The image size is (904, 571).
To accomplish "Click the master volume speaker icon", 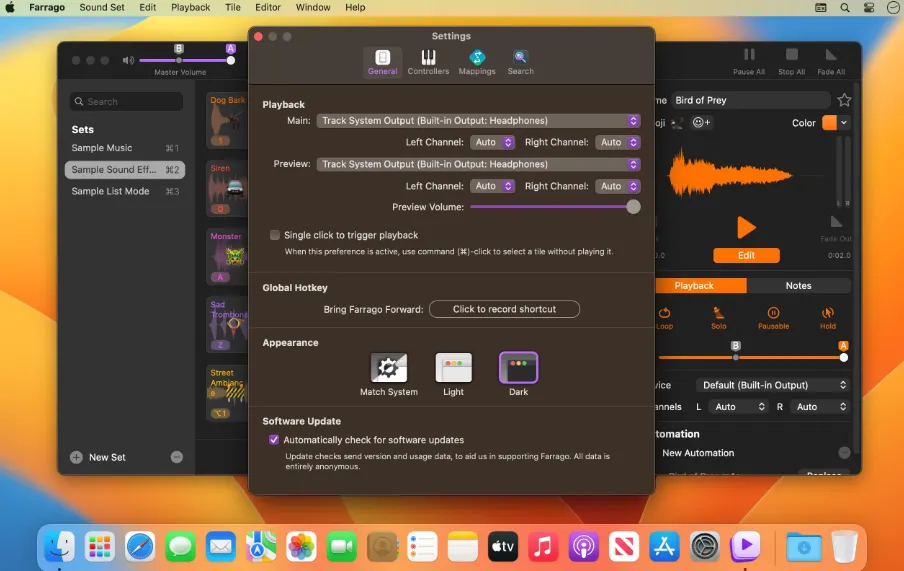I will click(128, 60).
